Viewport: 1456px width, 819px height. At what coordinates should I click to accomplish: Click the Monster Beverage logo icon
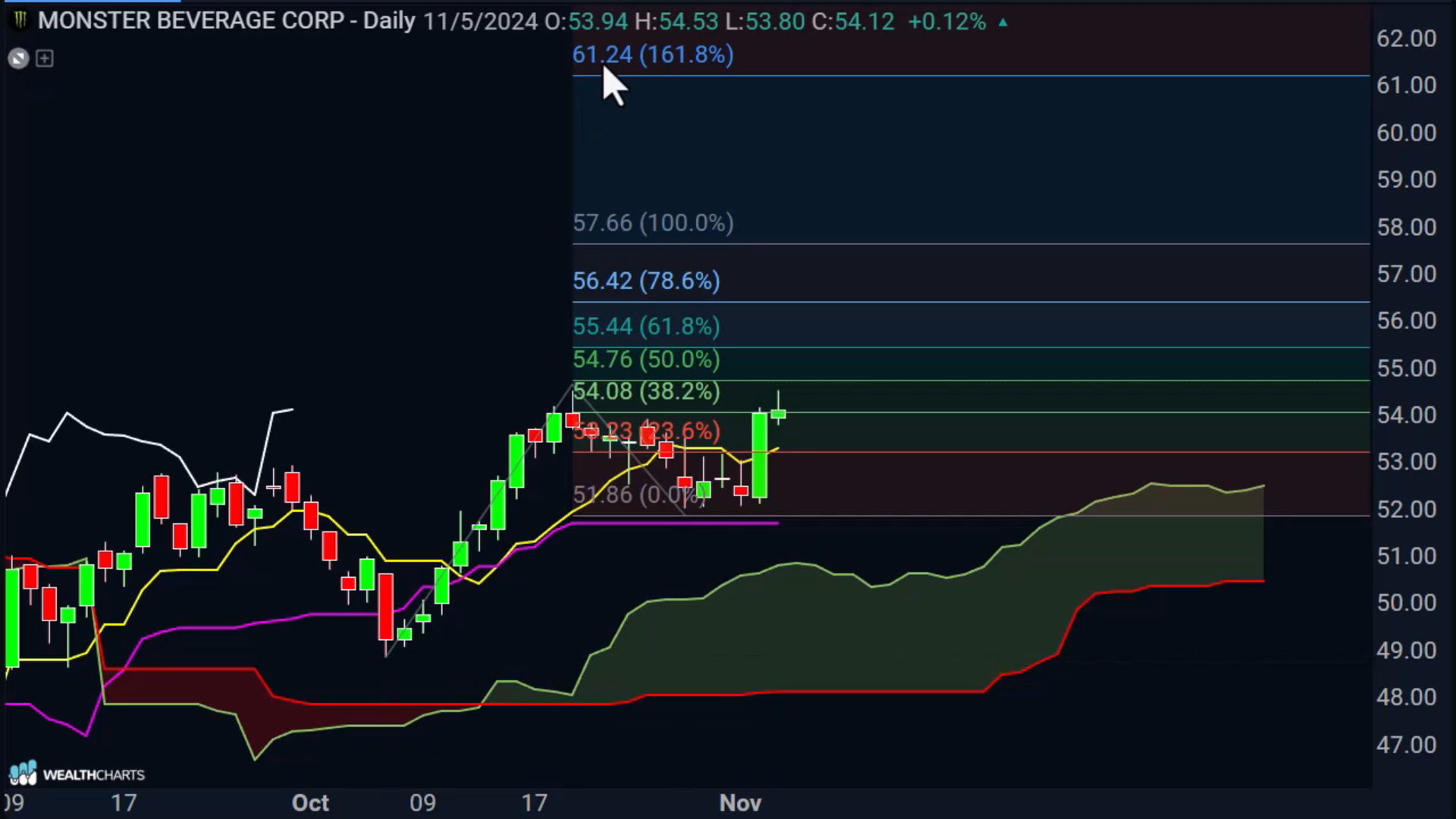pyautogui.click(x=20, y=20)
